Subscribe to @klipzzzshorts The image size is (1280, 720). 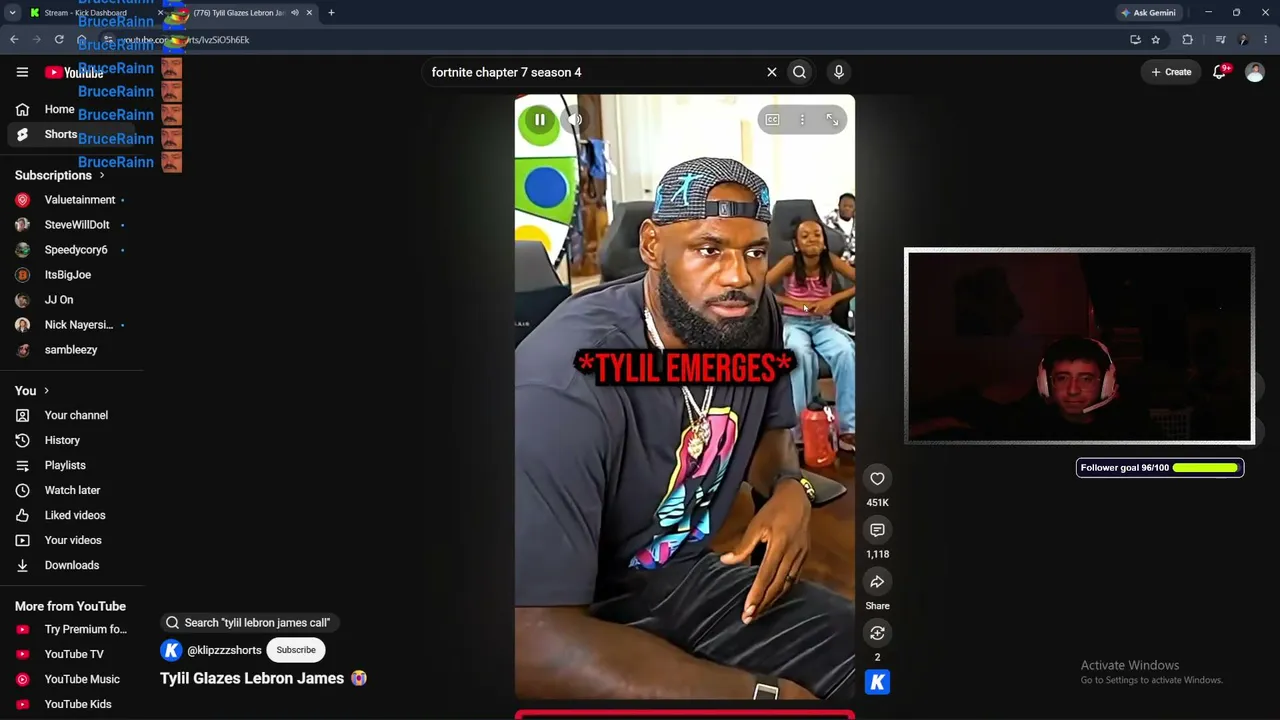pyautogui.click(x=296, y=650)
